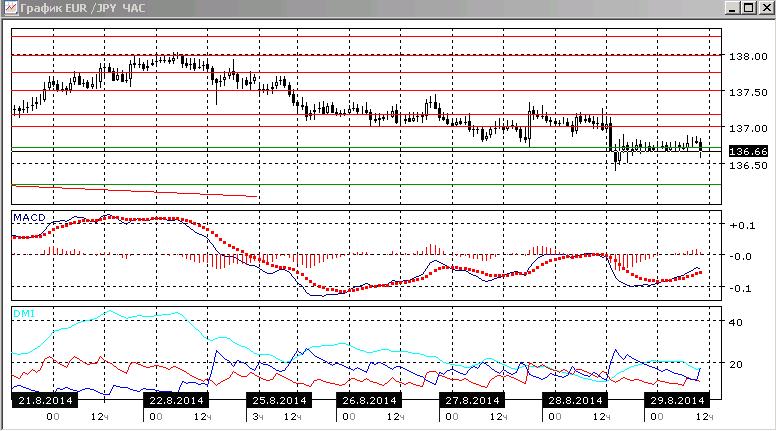The height and width of the screenshot is (431, 776).
Task: Click the DMI indicator label
Action: point(24,314)
